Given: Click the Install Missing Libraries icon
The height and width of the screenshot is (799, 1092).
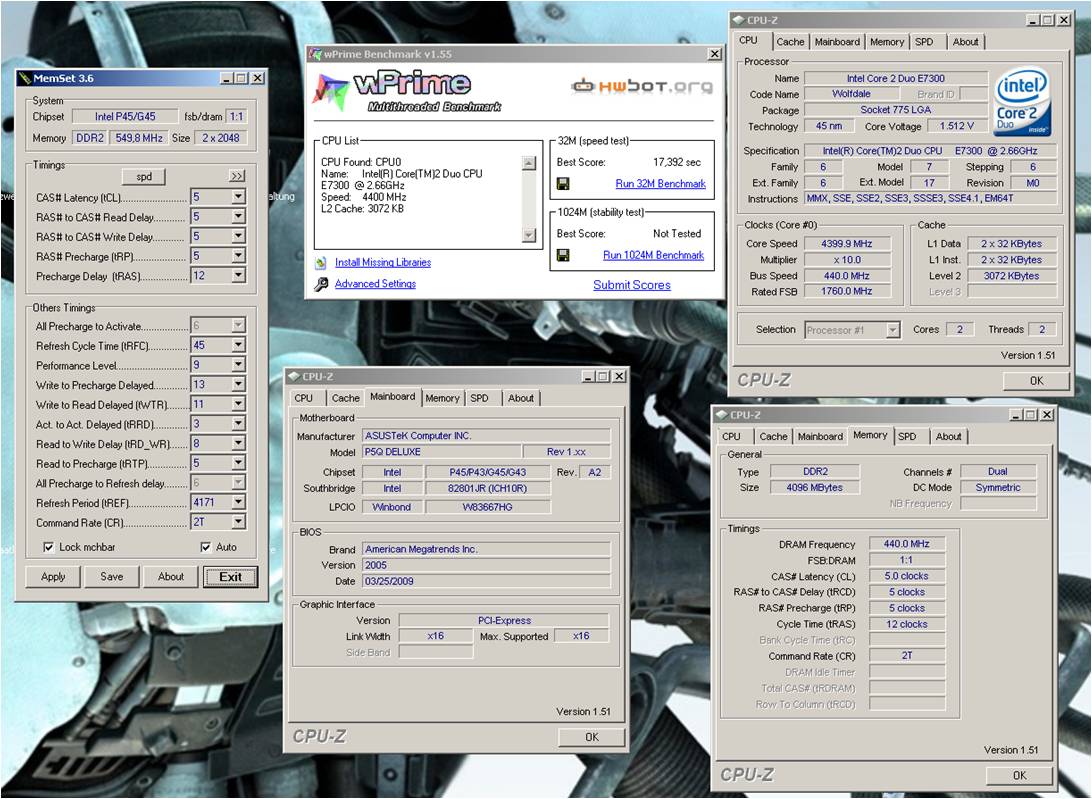Looking at the screenshot, I should (321, 263).
